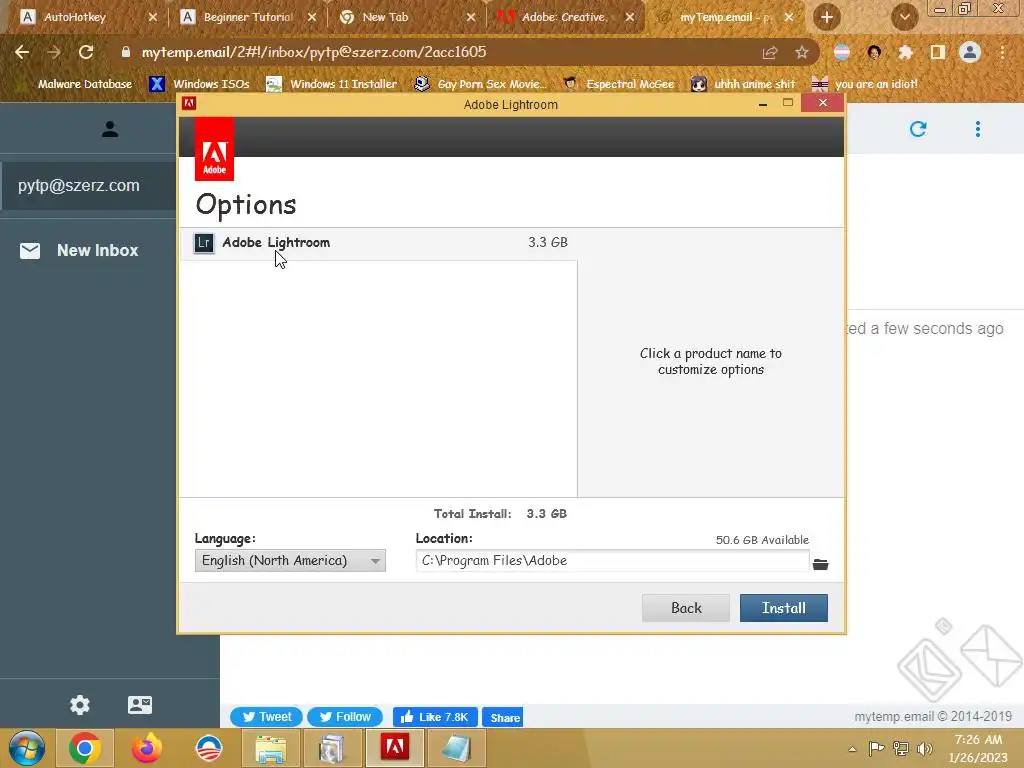Bookmark this page with the star icon
Image resolution: width=1024 pixels, height=768 pixels.
[802, 52]
